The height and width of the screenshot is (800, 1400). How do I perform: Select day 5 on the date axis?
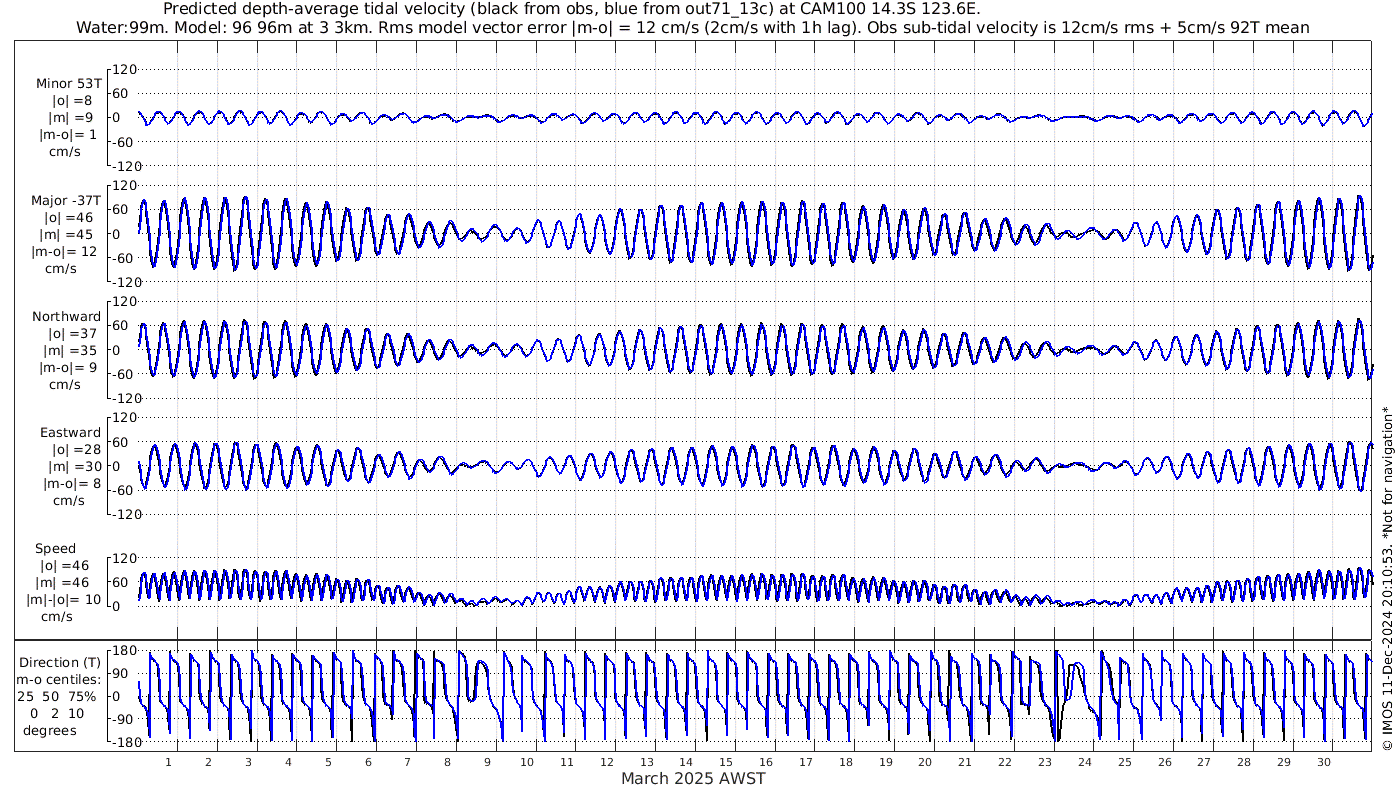328,762
